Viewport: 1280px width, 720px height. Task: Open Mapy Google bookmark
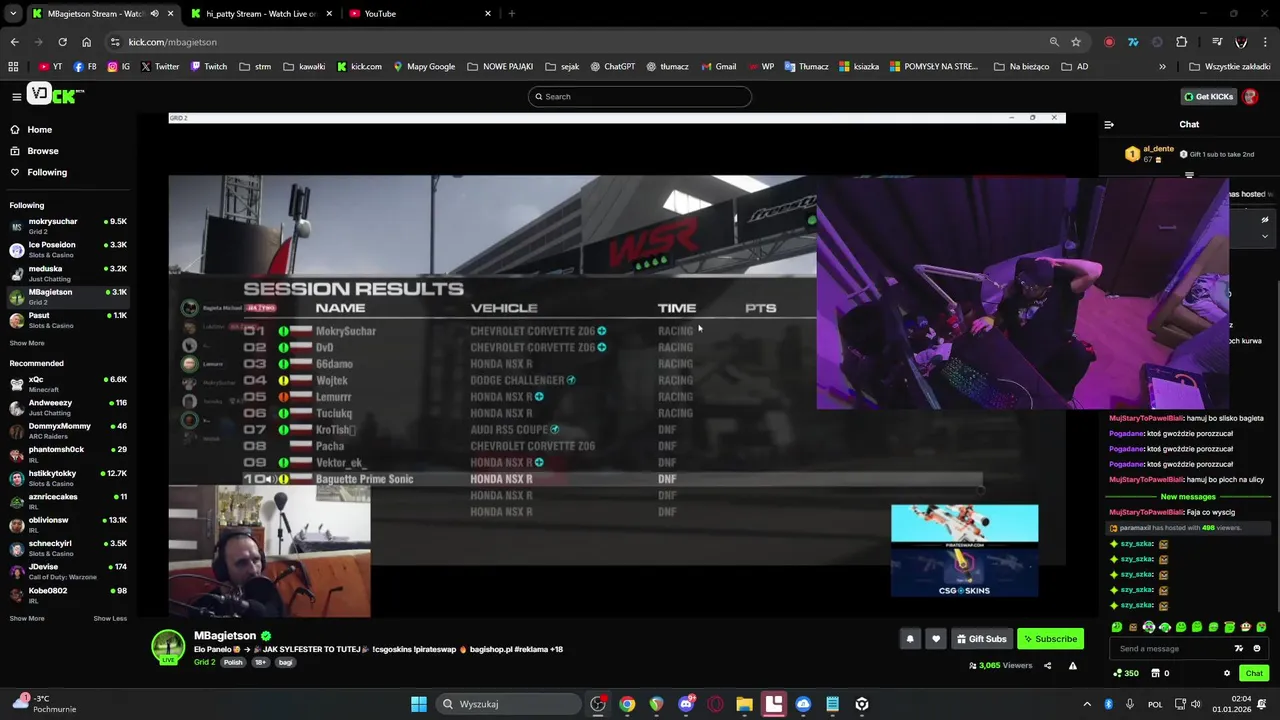[x=423, y=67]
